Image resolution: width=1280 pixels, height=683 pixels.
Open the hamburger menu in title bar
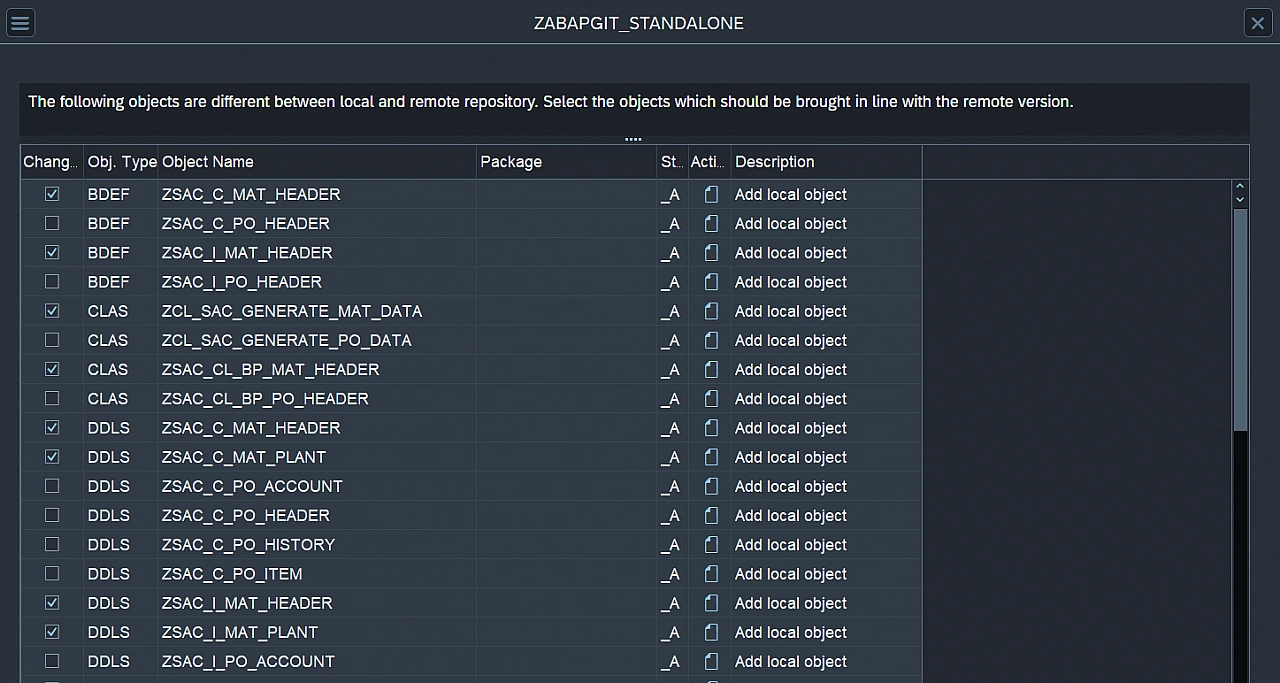(20, 22)
